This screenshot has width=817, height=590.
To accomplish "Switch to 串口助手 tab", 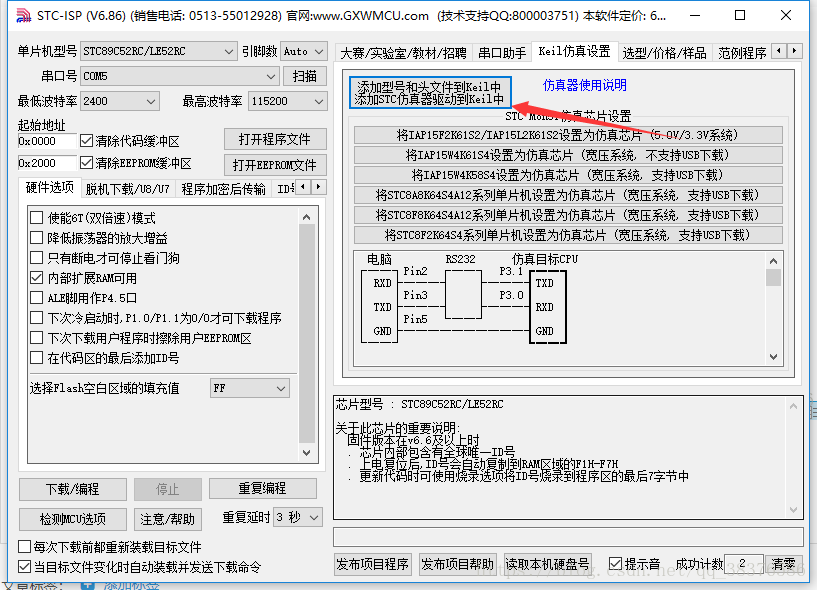I will click(x=502, y=53).
